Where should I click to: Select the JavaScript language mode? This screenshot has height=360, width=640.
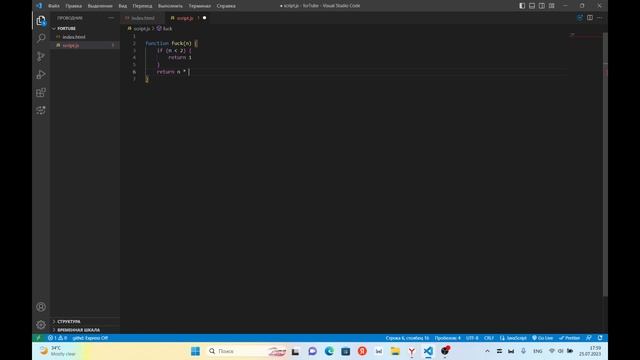coord(513,338)
